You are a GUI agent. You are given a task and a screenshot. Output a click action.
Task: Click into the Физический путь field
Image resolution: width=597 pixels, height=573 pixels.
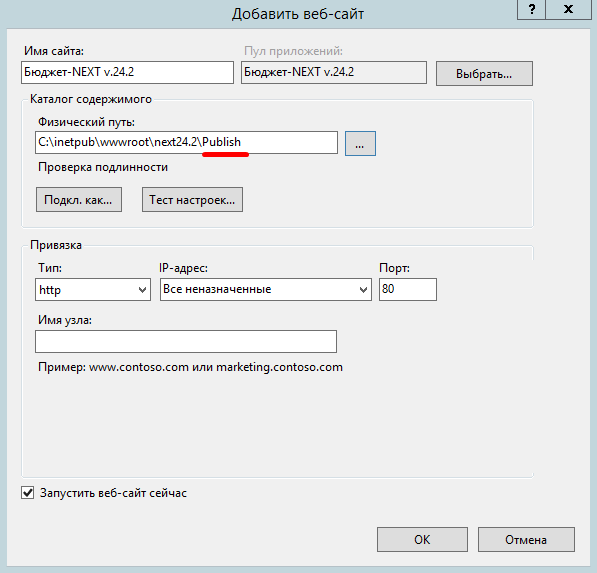(186, 142)
